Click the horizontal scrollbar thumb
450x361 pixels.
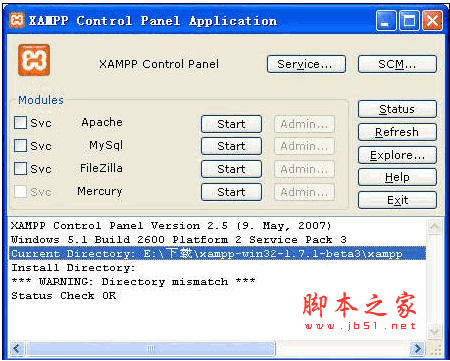click(151, 349)
